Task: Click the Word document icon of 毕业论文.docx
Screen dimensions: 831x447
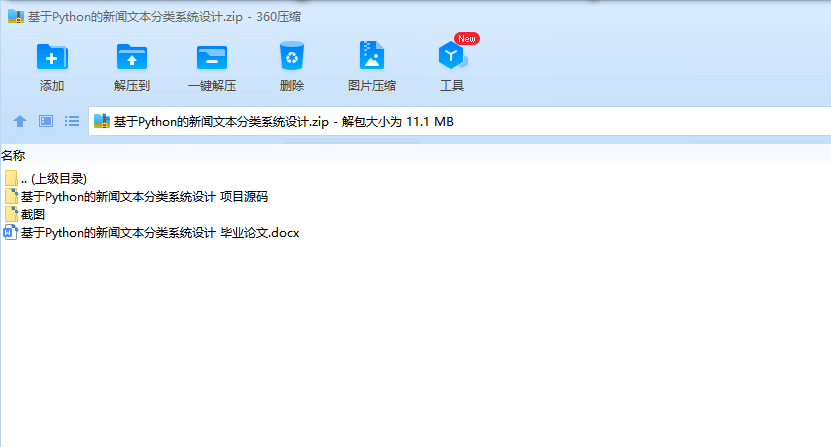Action: 11,232
